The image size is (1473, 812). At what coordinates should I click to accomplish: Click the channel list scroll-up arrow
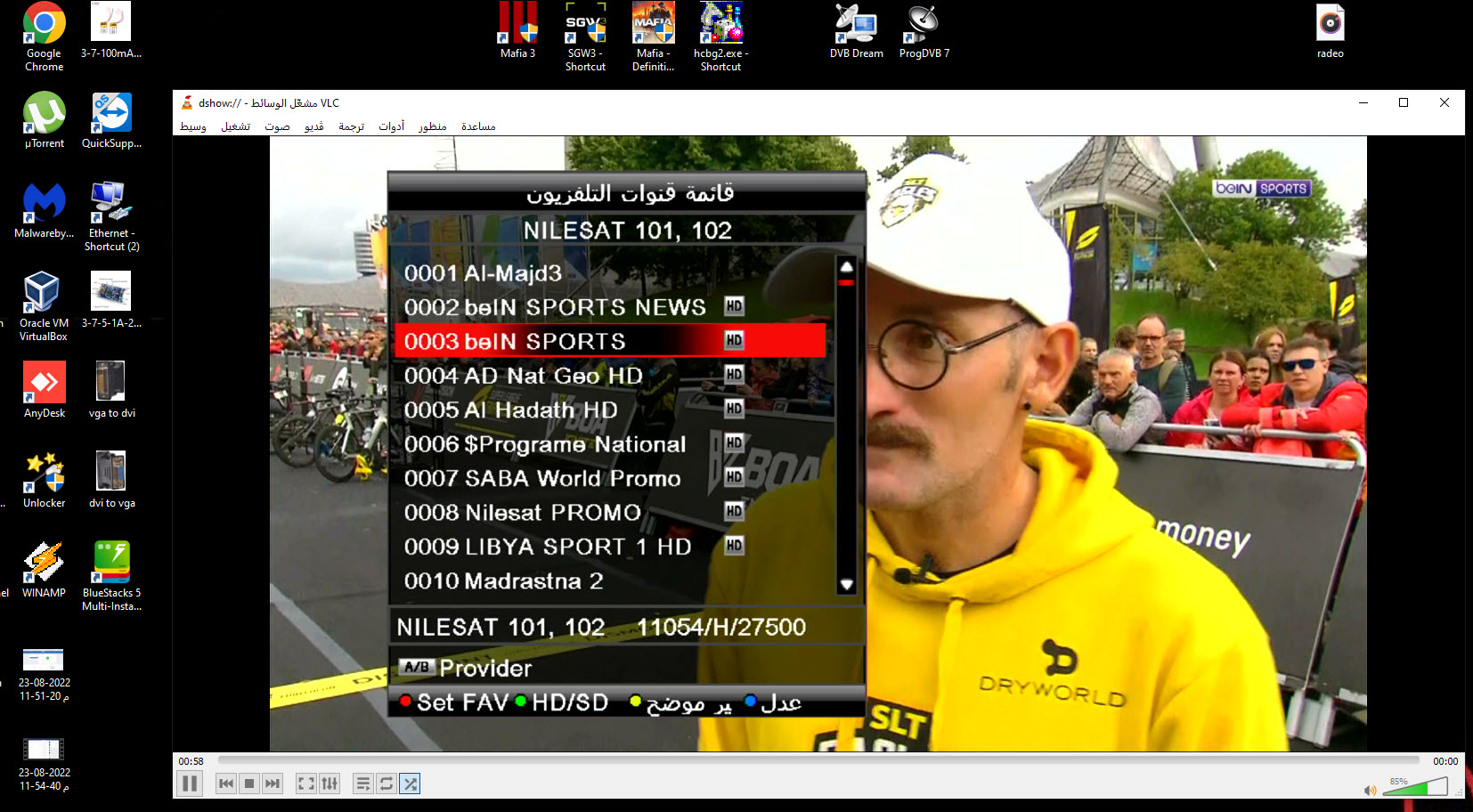(x=846, y=266)
